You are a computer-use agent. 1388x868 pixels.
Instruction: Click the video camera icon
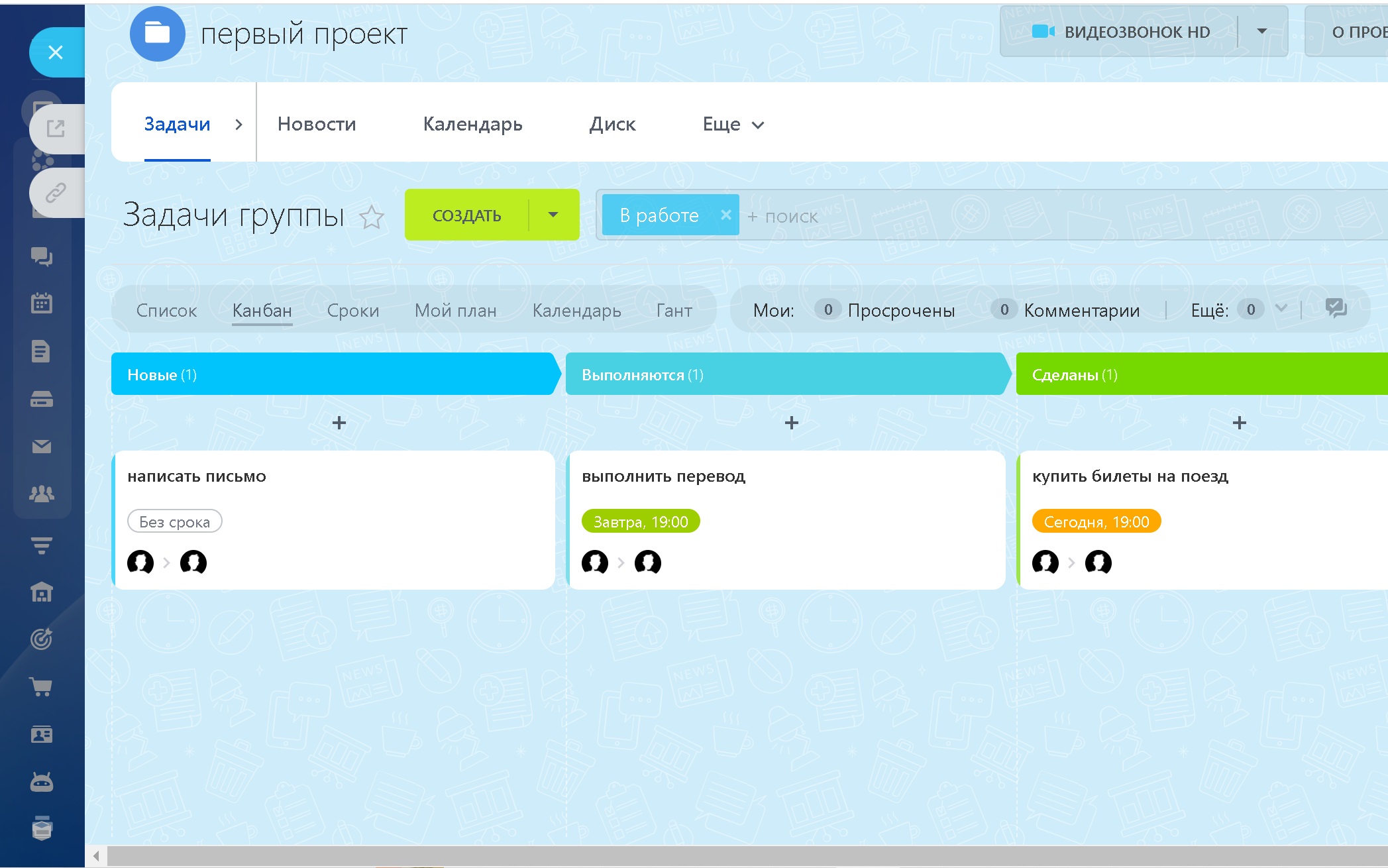point(1043,31)
